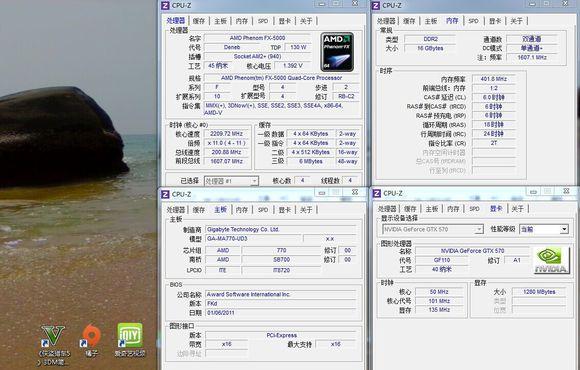Switch to 处理器 tab in mainboard window
The image size is (580, 370).
[x=175, y=210]
